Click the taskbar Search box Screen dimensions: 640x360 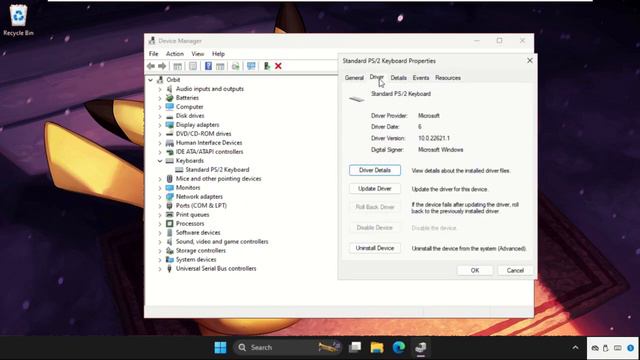click(287, 347)
